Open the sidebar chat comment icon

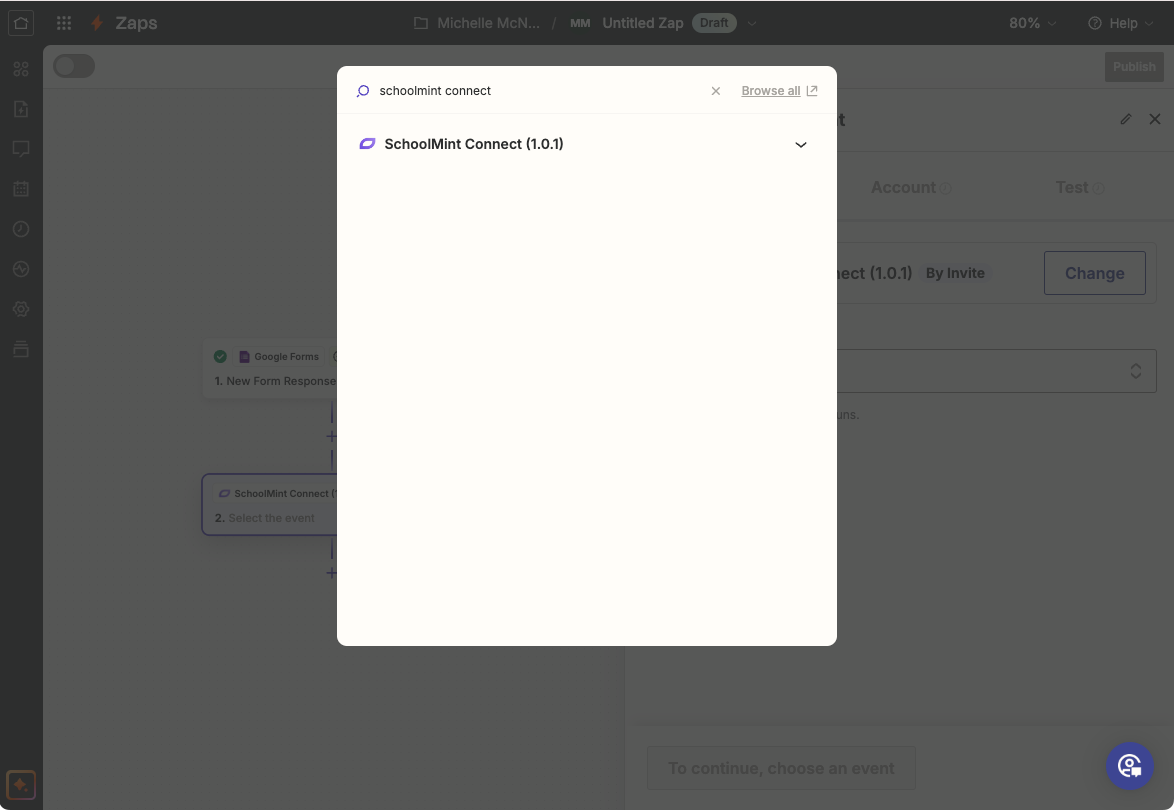coord(21,149)
